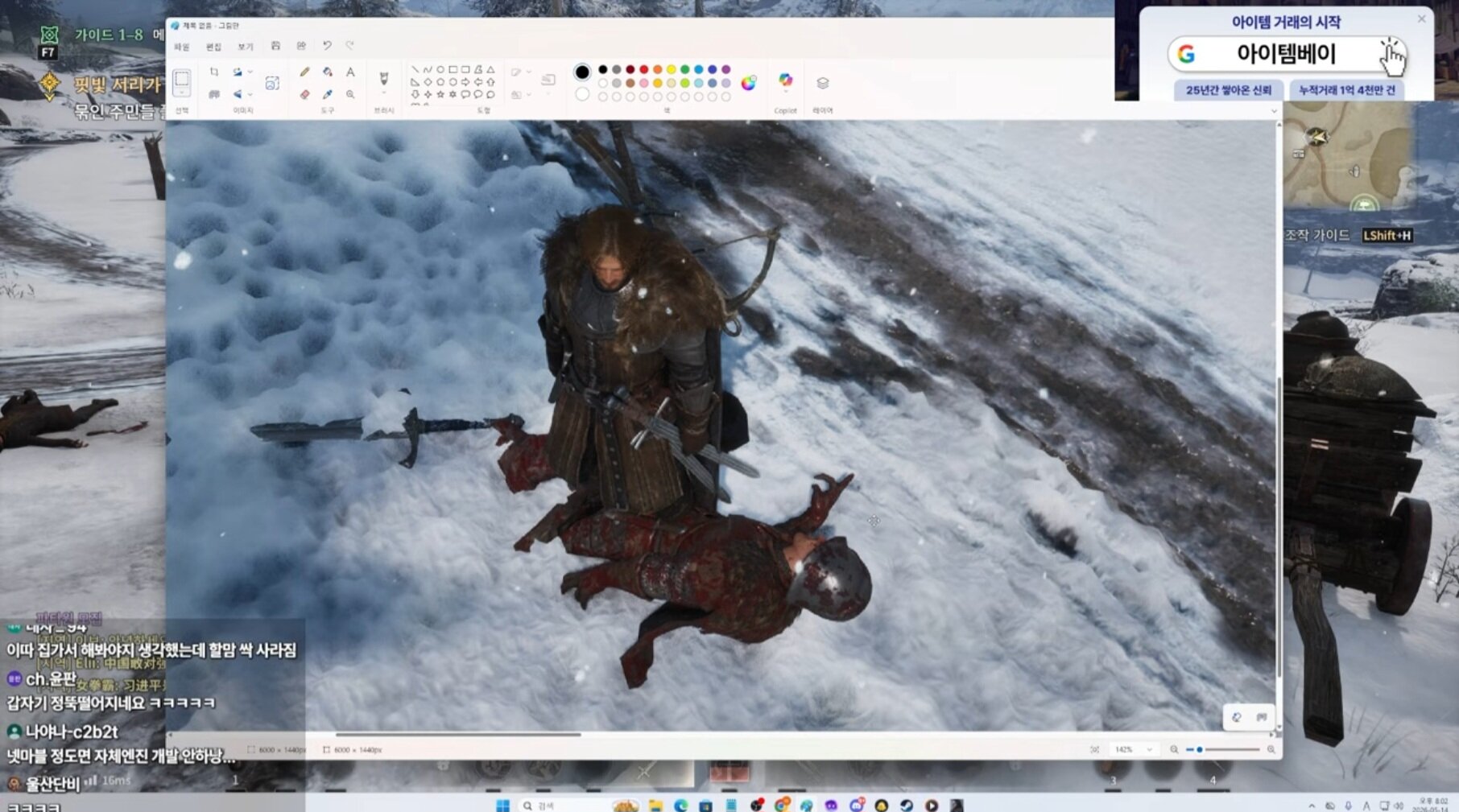Click the '25년간 쌓아온 신뢰' badge
This screenshot has height=812, width=1459.
pyautogui.click(x=1229, y=90)
